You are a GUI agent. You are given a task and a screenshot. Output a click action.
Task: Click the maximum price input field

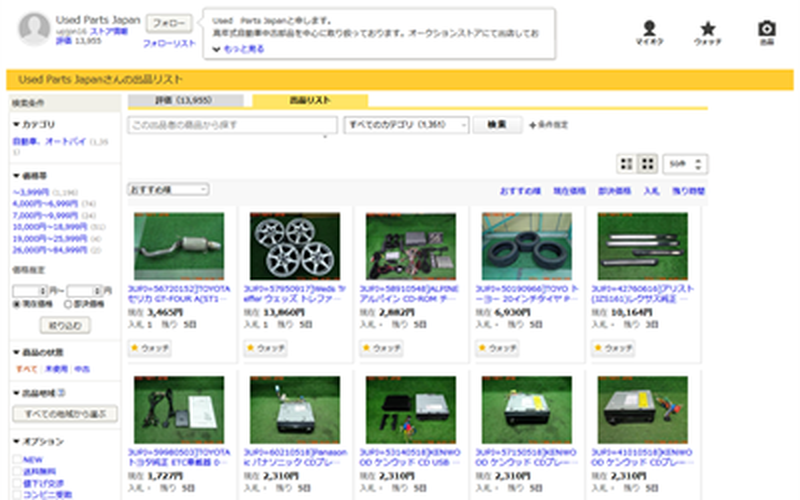click(84, 291)
